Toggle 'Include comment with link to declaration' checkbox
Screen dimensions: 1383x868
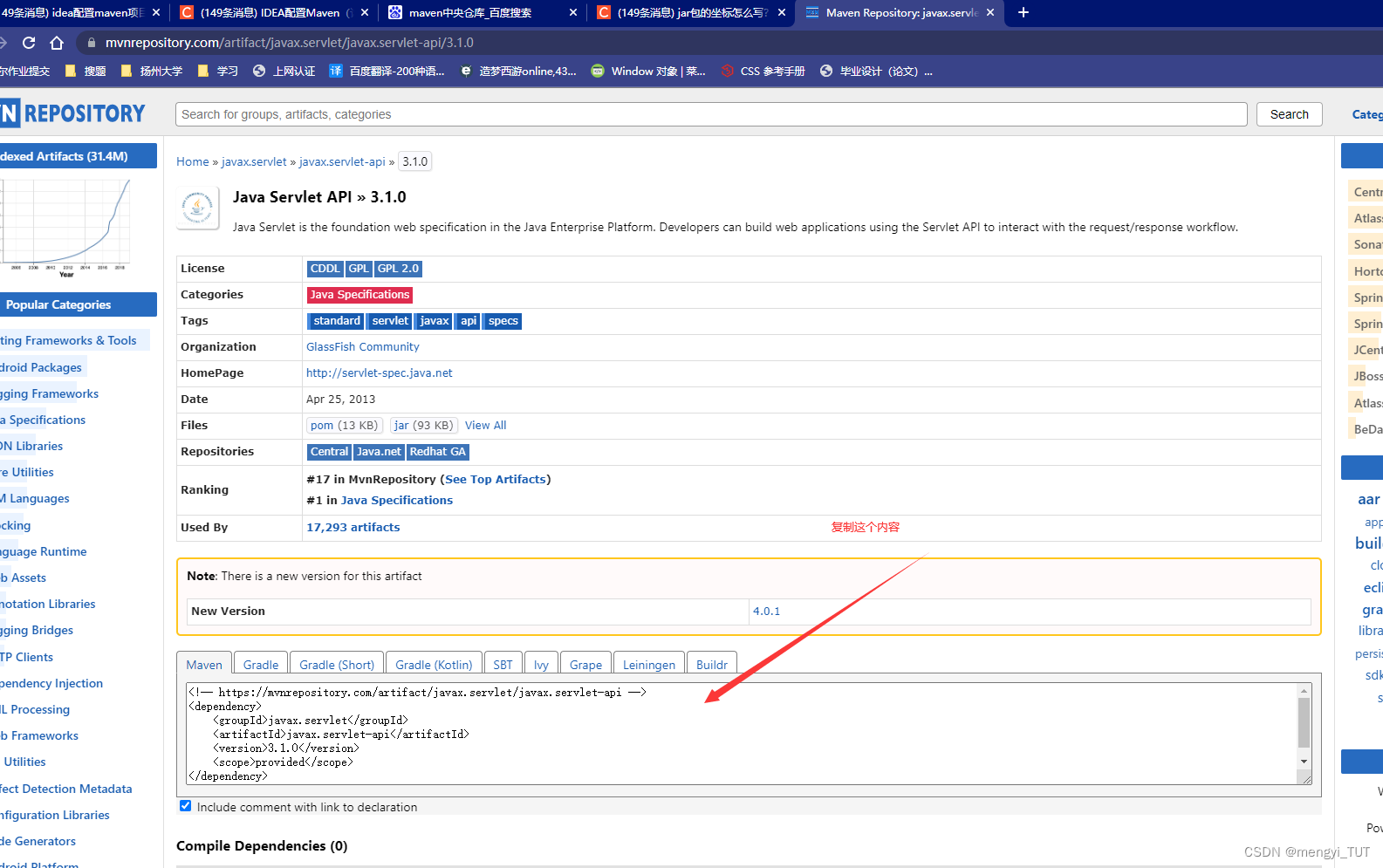(186, 806)
